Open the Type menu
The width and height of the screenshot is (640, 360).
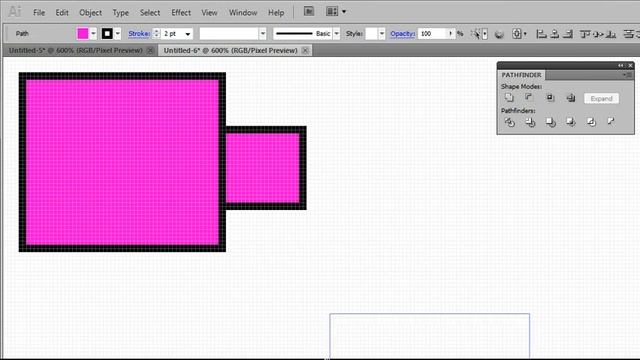click(121, 13)
